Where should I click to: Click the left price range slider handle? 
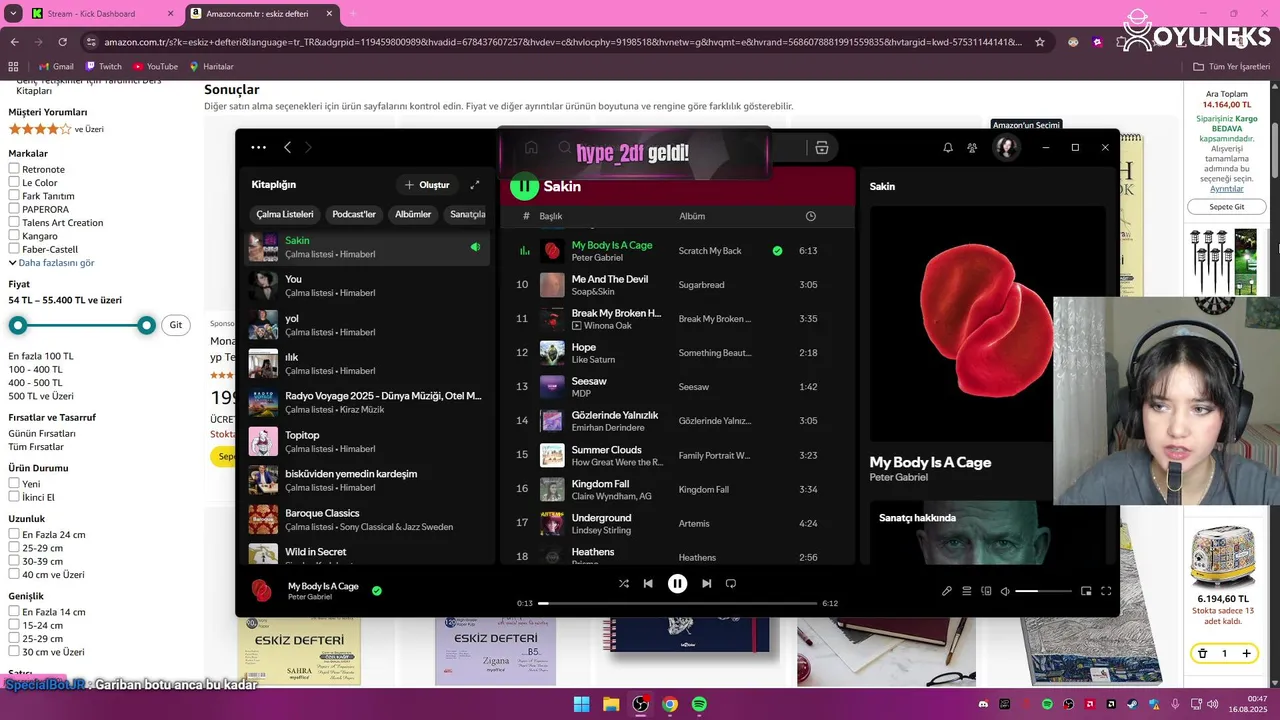pos(17,325)
